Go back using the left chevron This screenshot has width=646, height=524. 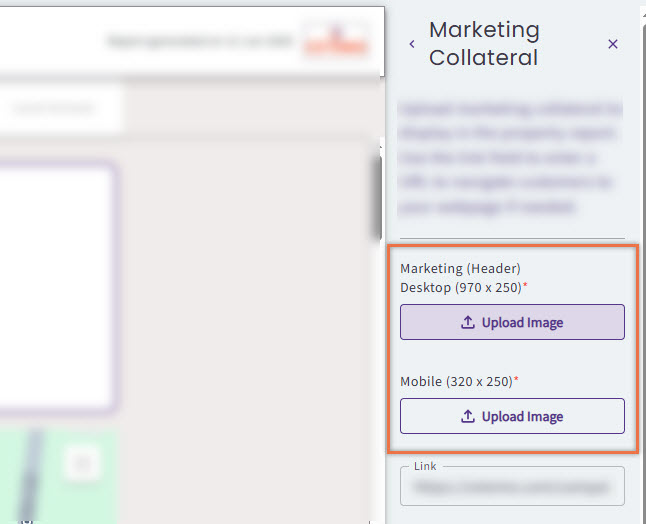pos(412,44)
